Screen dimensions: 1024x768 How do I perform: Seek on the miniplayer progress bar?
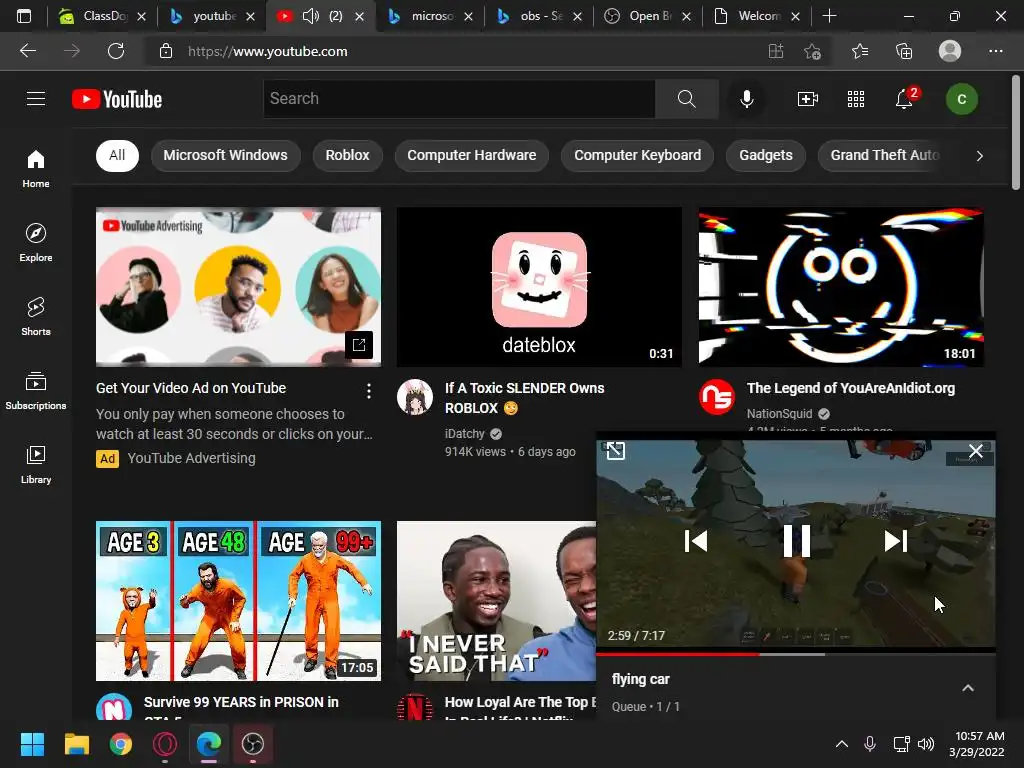(796, 653)
